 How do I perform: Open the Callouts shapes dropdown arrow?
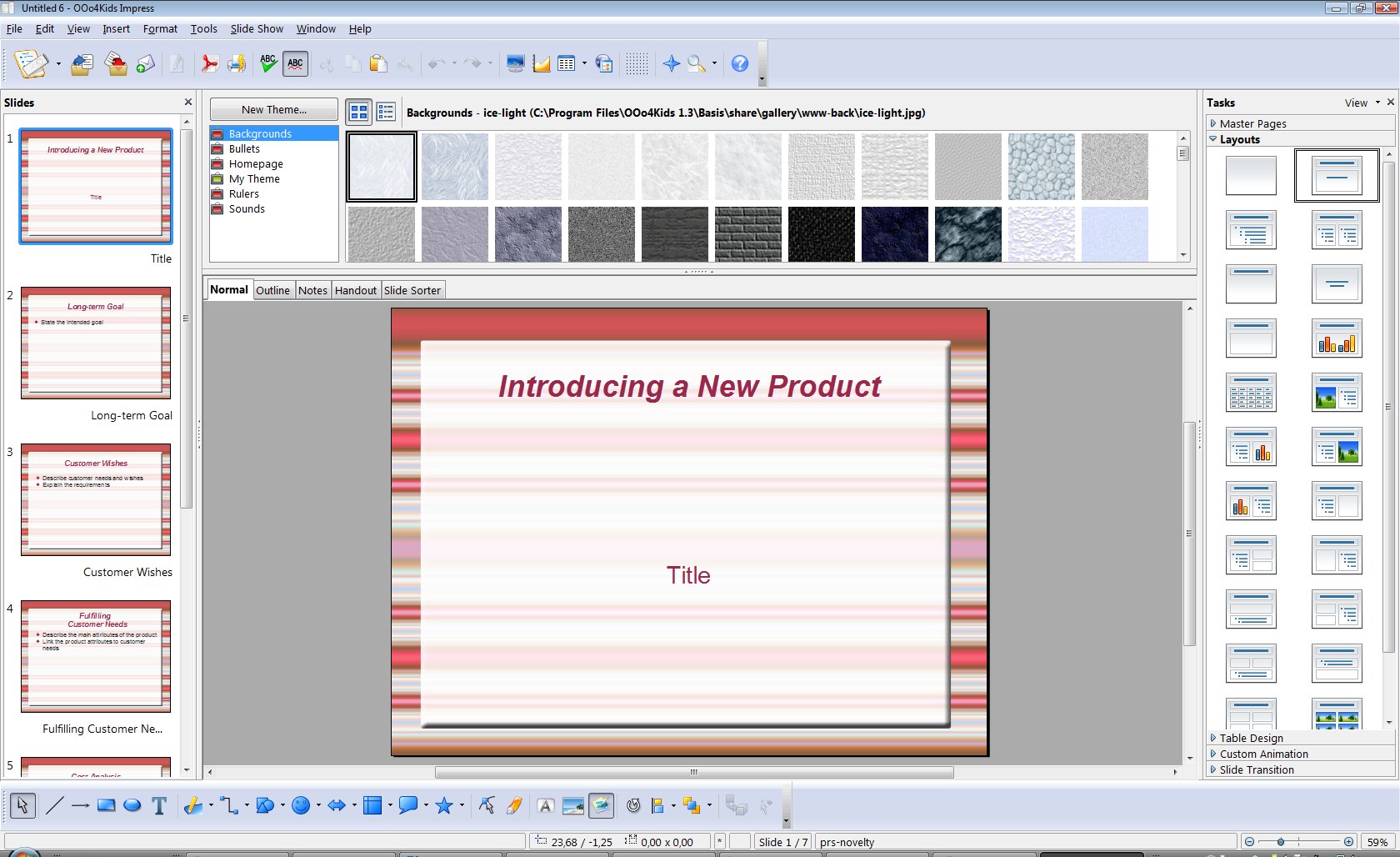click(x=426, y=805)
